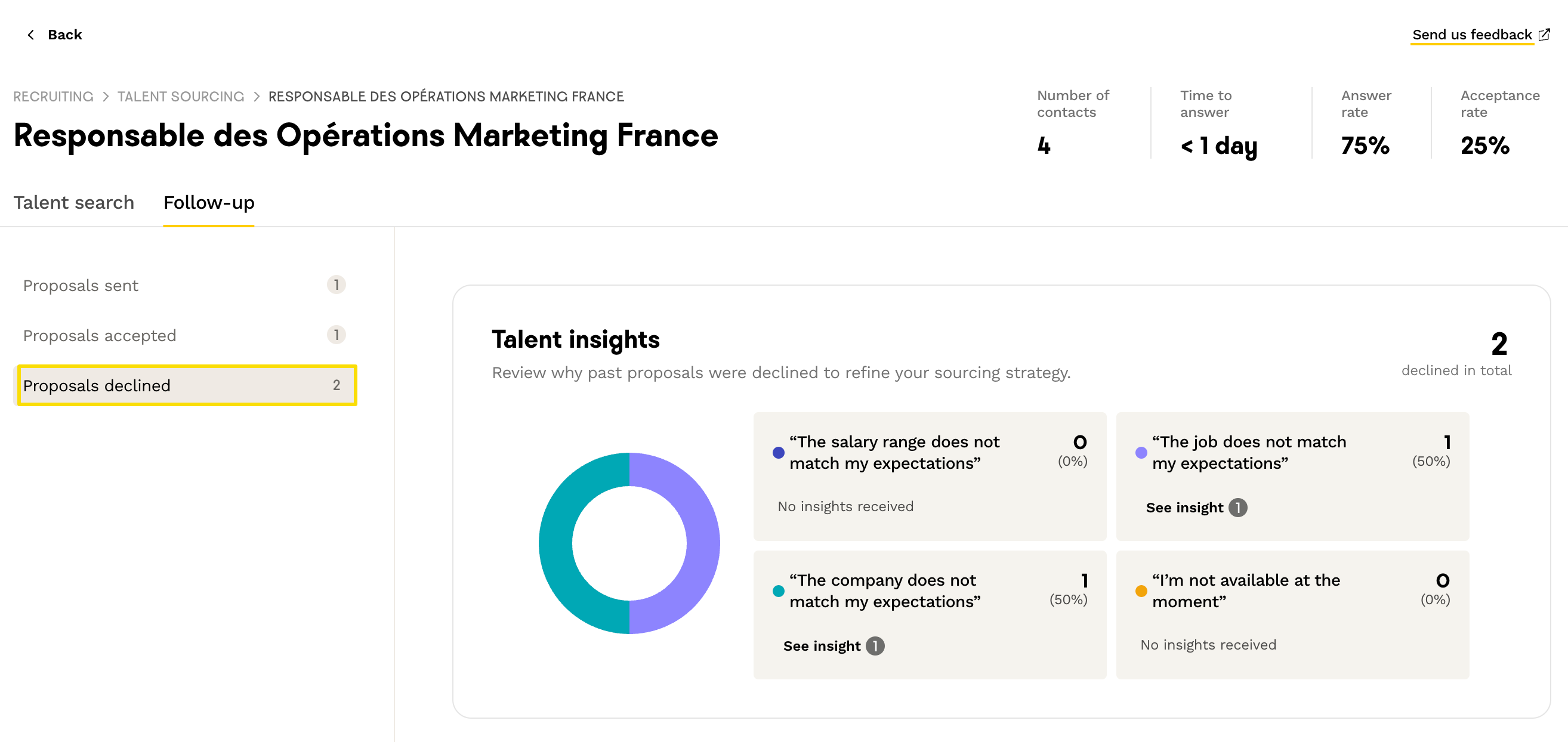Switch to the Talent search tab
The image size is (1568, 742).
tap(73, 203)
